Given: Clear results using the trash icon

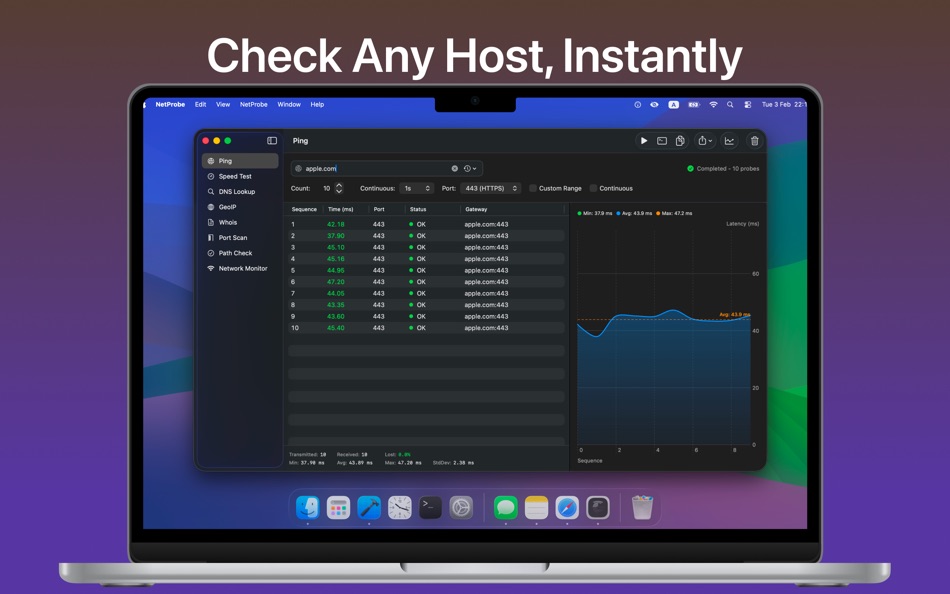Looking at the screenshot, I should (754, 140).
